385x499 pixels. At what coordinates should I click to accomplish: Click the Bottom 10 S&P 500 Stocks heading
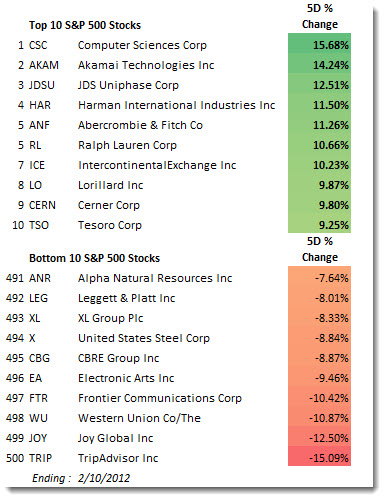[x=95, y=258]
